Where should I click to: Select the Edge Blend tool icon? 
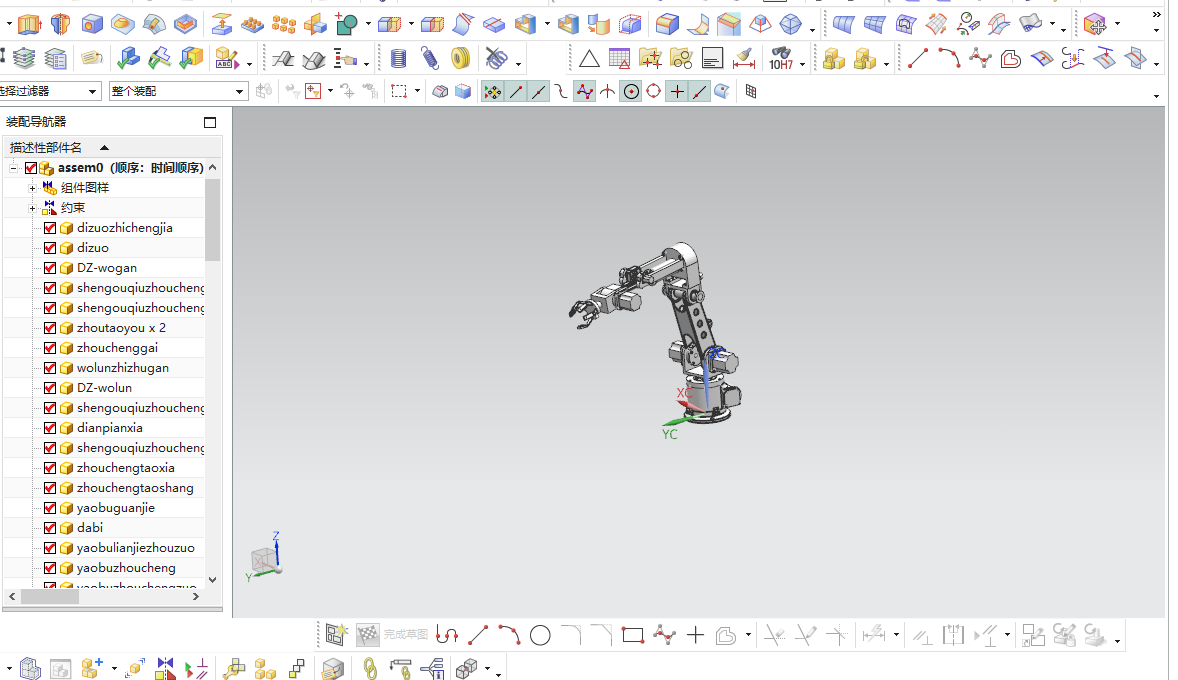pyautogui.click(x=667, y=24)
